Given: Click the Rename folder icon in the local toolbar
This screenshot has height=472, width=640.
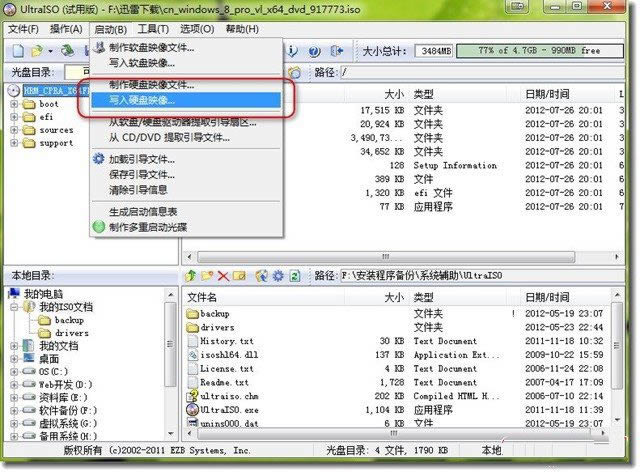Looking at the screenshot, I should coord(239,276).
